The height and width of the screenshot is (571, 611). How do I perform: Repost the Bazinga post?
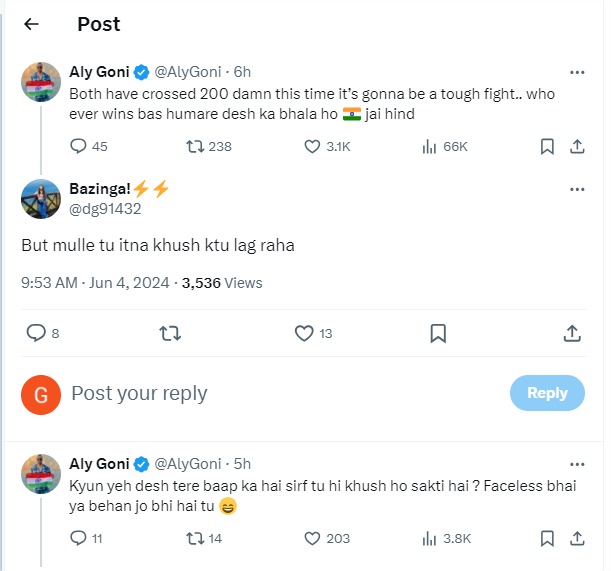[171, 333]
